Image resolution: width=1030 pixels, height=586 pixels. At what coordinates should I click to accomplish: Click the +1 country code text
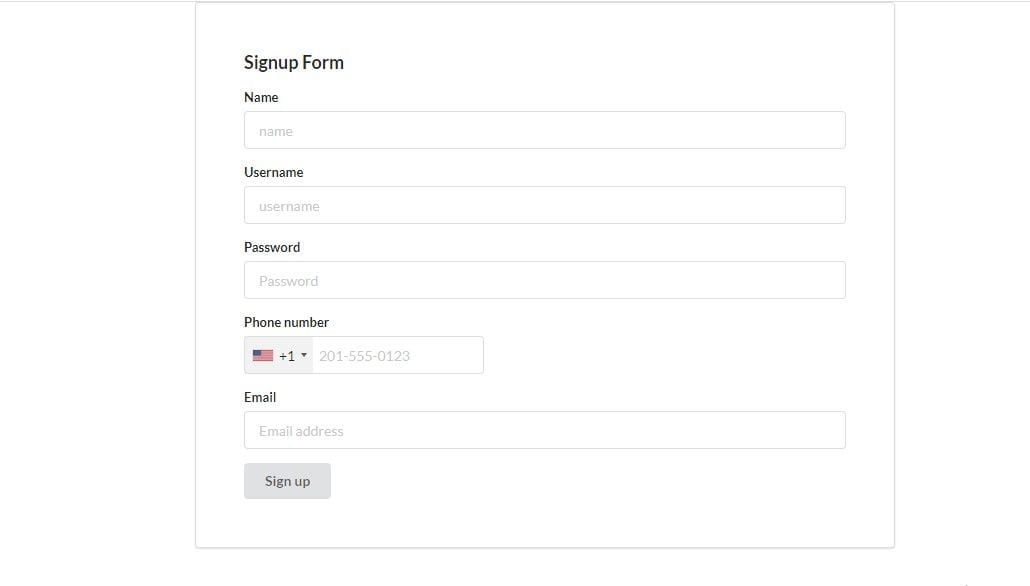[x=287, y=355]
